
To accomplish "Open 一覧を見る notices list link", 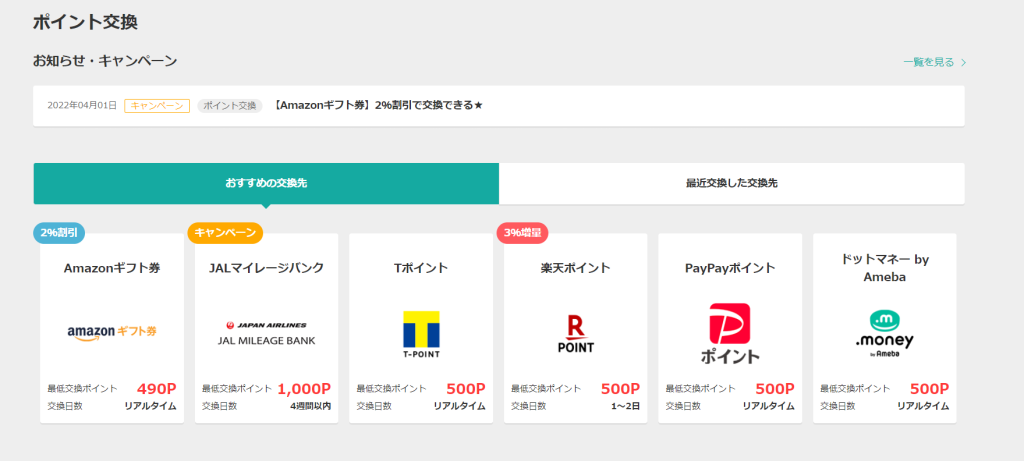I will (928, 62).
